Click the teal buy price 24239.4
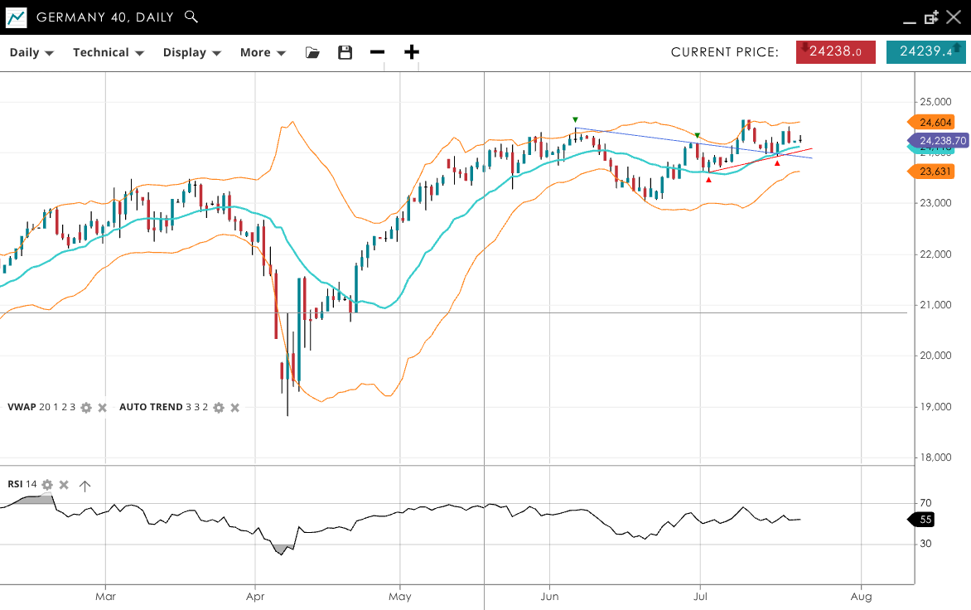 [x=925, y=52]
